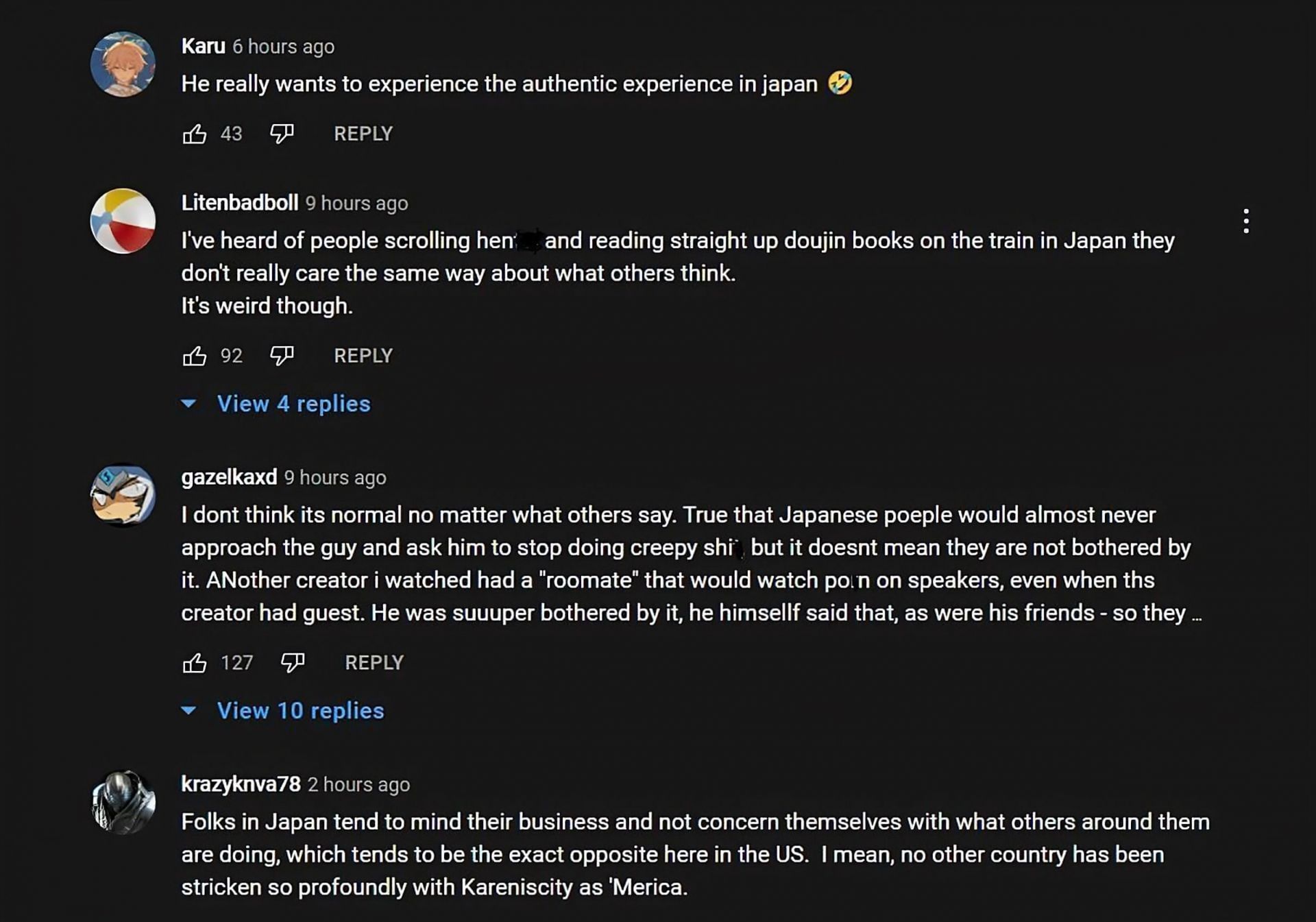The image size is (1316, 922).
Task: Dislike Karu's comment with thumbs down
Action: point(282,134)
